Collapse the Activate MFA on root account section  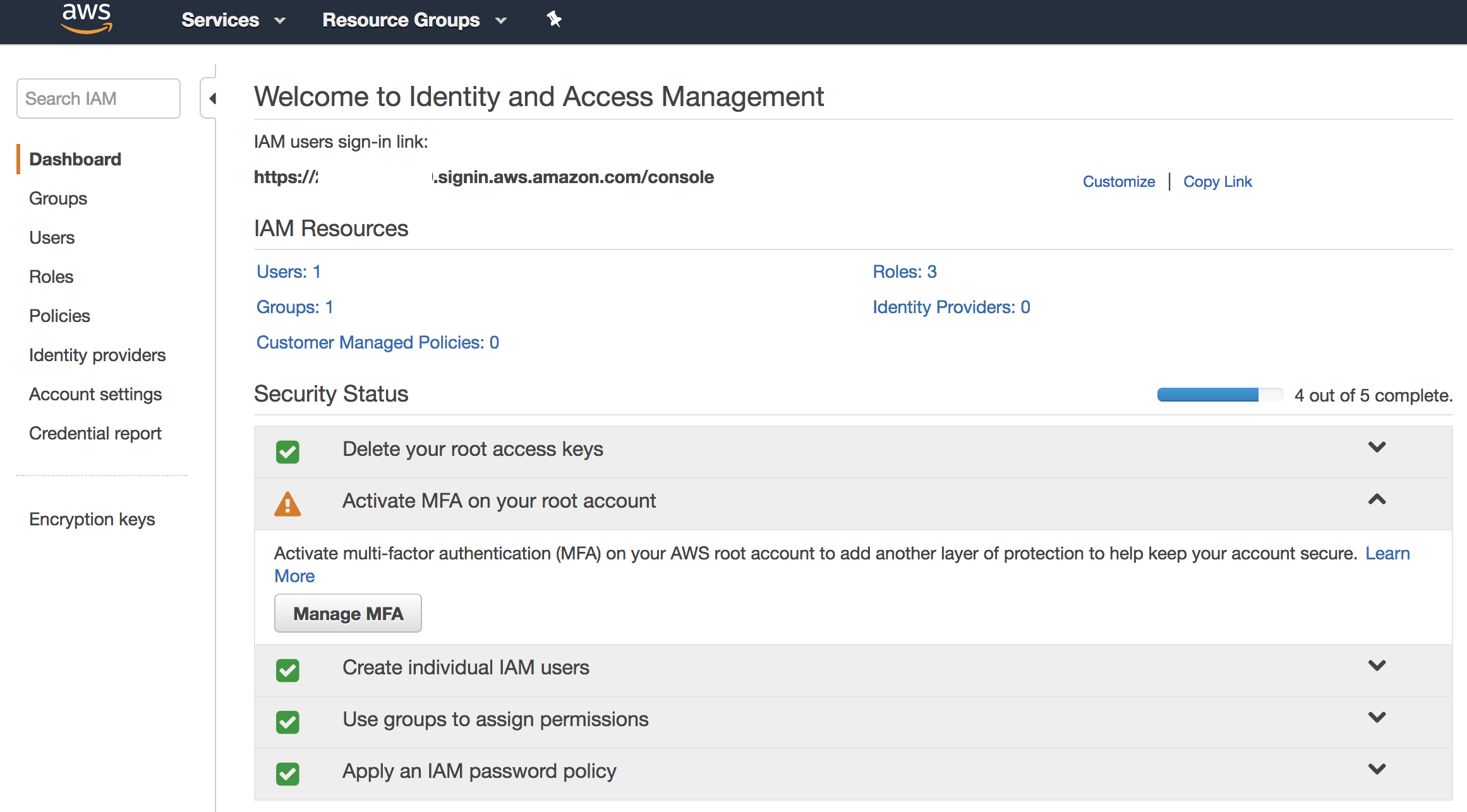(1377, 499)
